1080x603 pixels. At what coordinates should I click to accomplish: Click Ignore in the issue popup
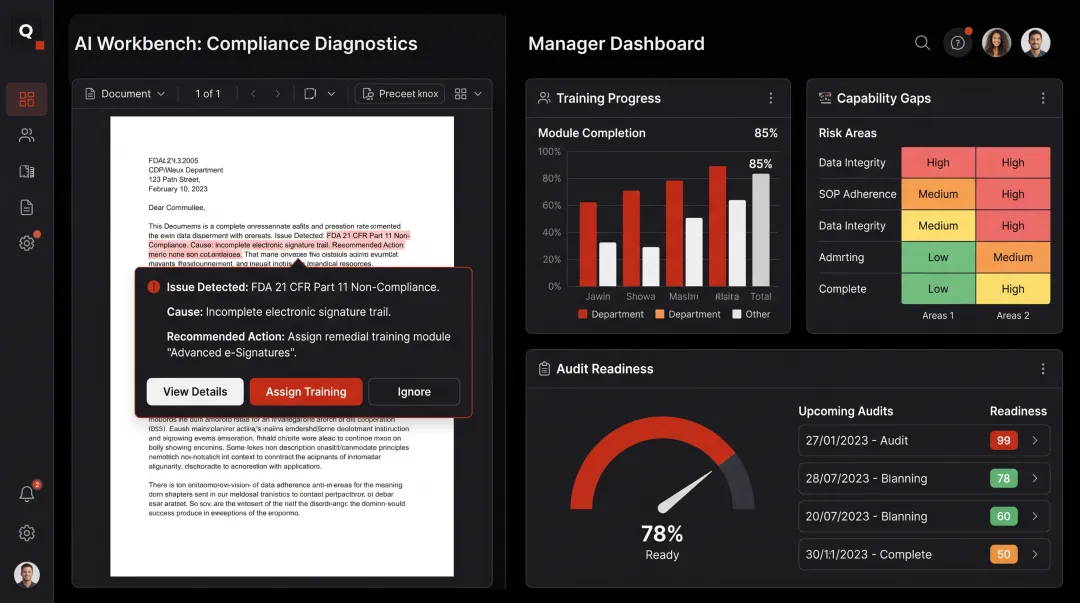[414, 391]
